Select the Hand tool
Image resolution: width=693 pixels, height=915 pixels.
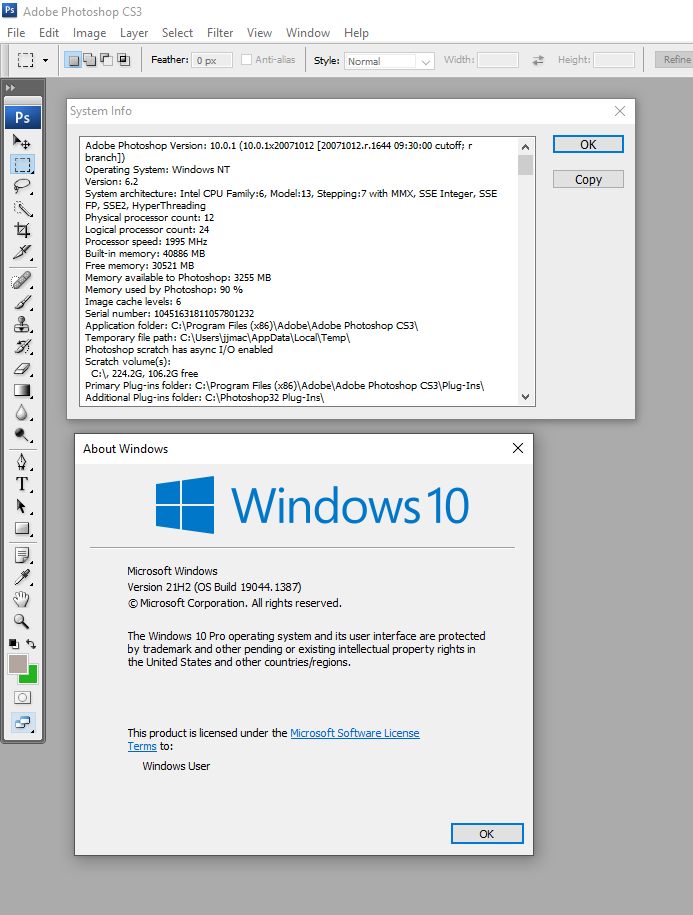click(22, 599)
